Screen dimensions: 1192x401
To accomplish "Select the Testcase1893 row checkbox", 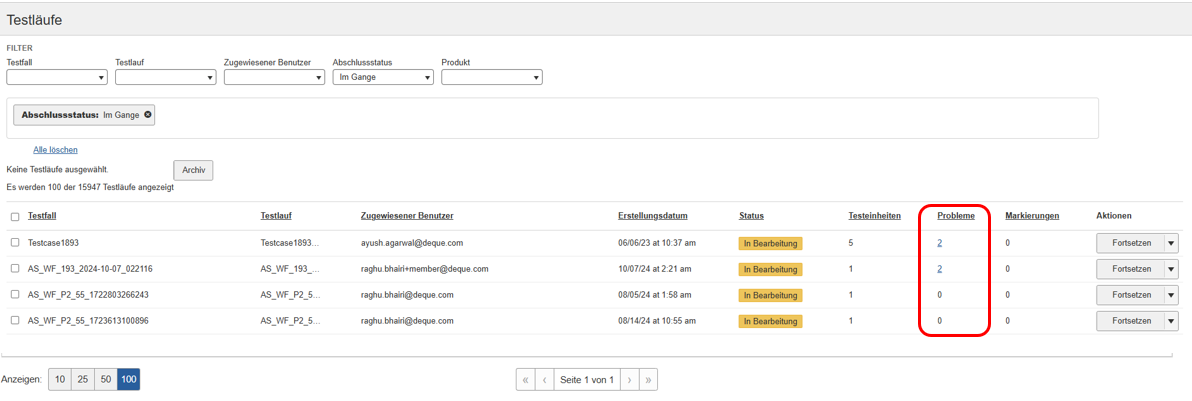I will (x=15, y=243).
